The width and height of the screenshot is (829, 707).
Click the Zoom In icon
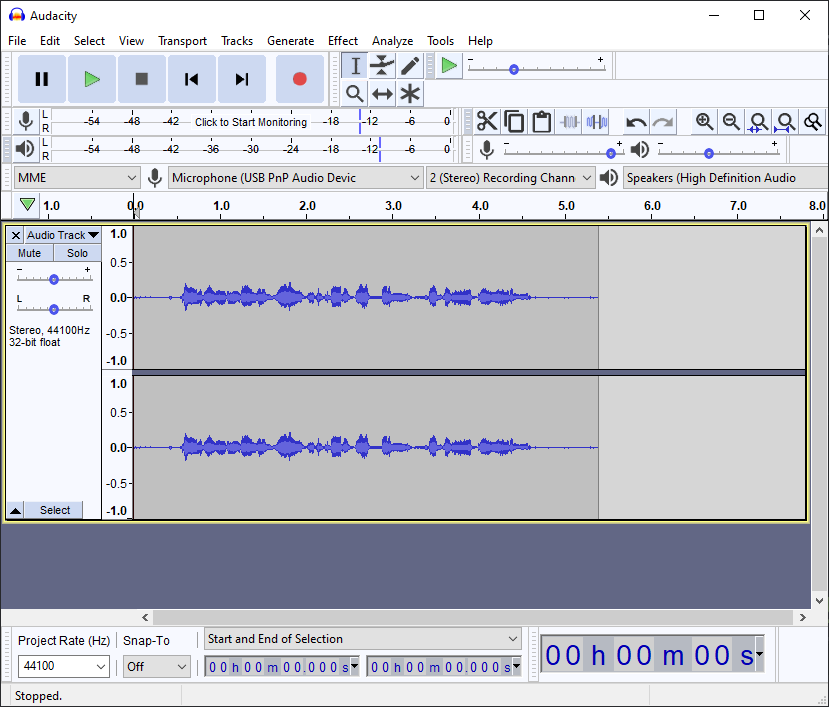click(704, 122)
